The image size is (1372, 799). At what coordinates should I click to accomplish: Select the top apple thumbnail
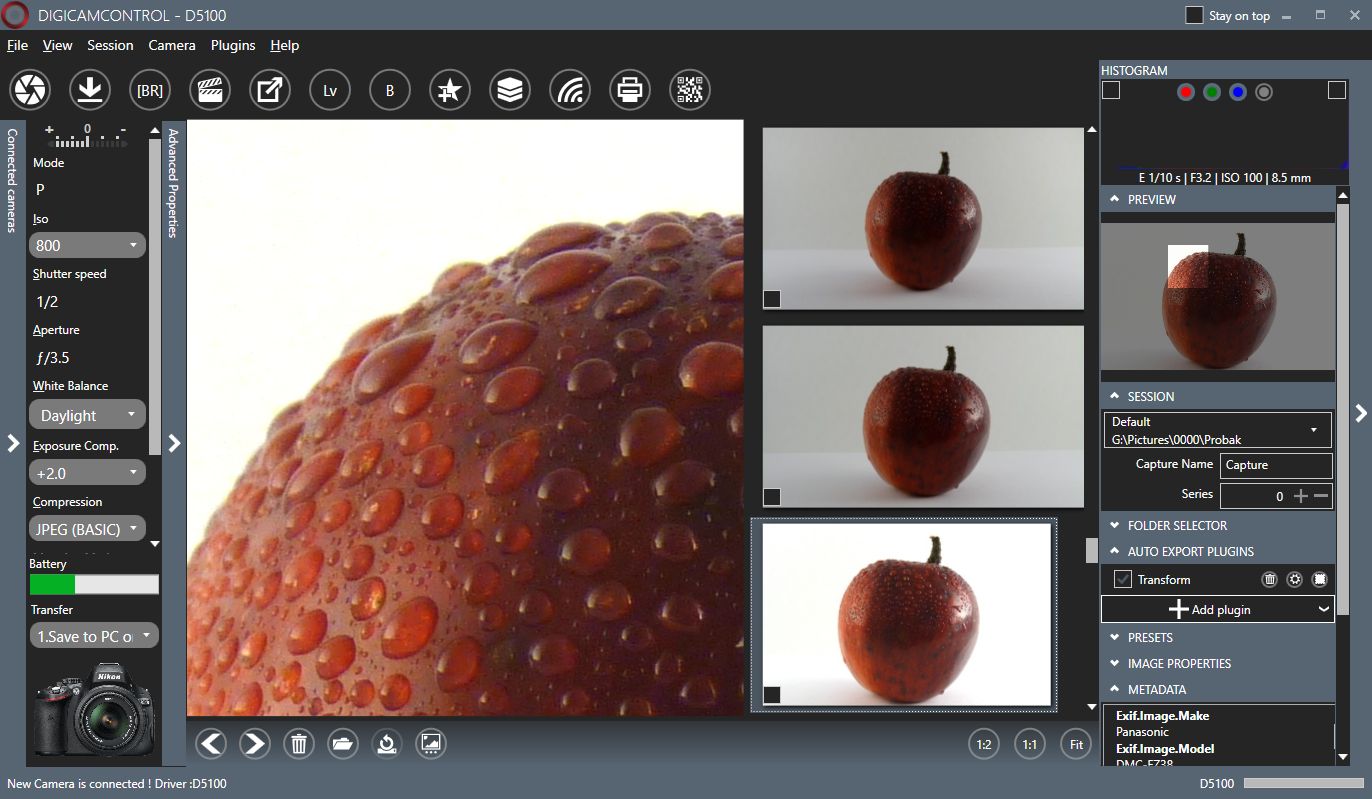pos(922,218)
